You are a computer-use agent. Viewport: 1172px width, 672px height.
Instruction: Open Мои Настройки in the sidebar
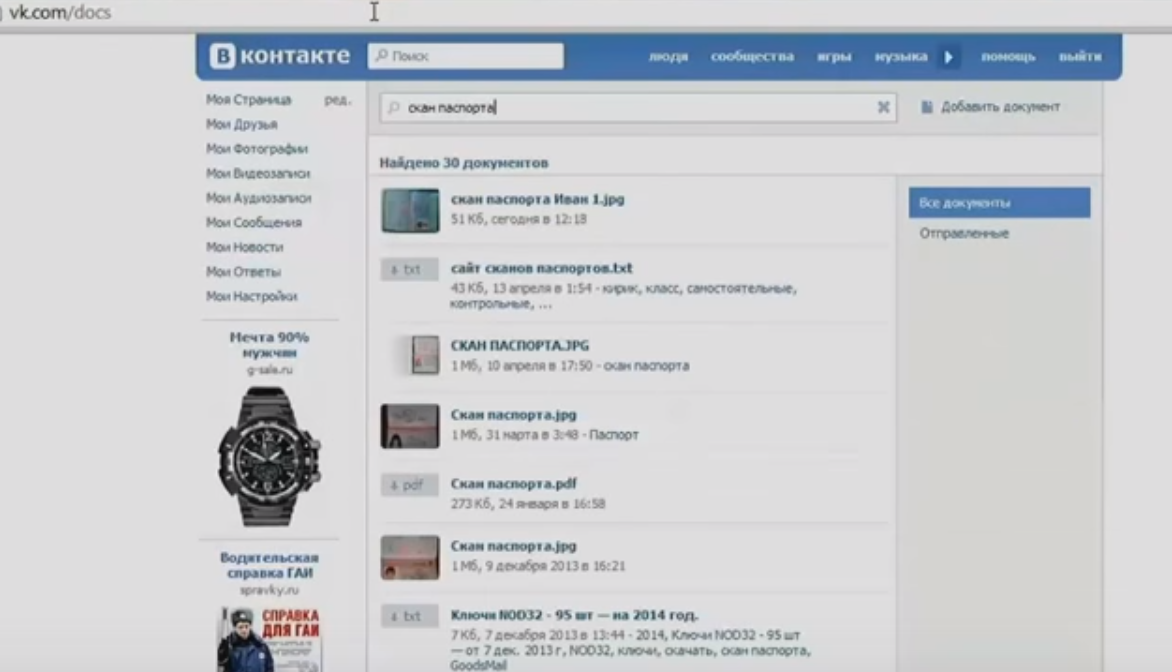coord(252,297)
